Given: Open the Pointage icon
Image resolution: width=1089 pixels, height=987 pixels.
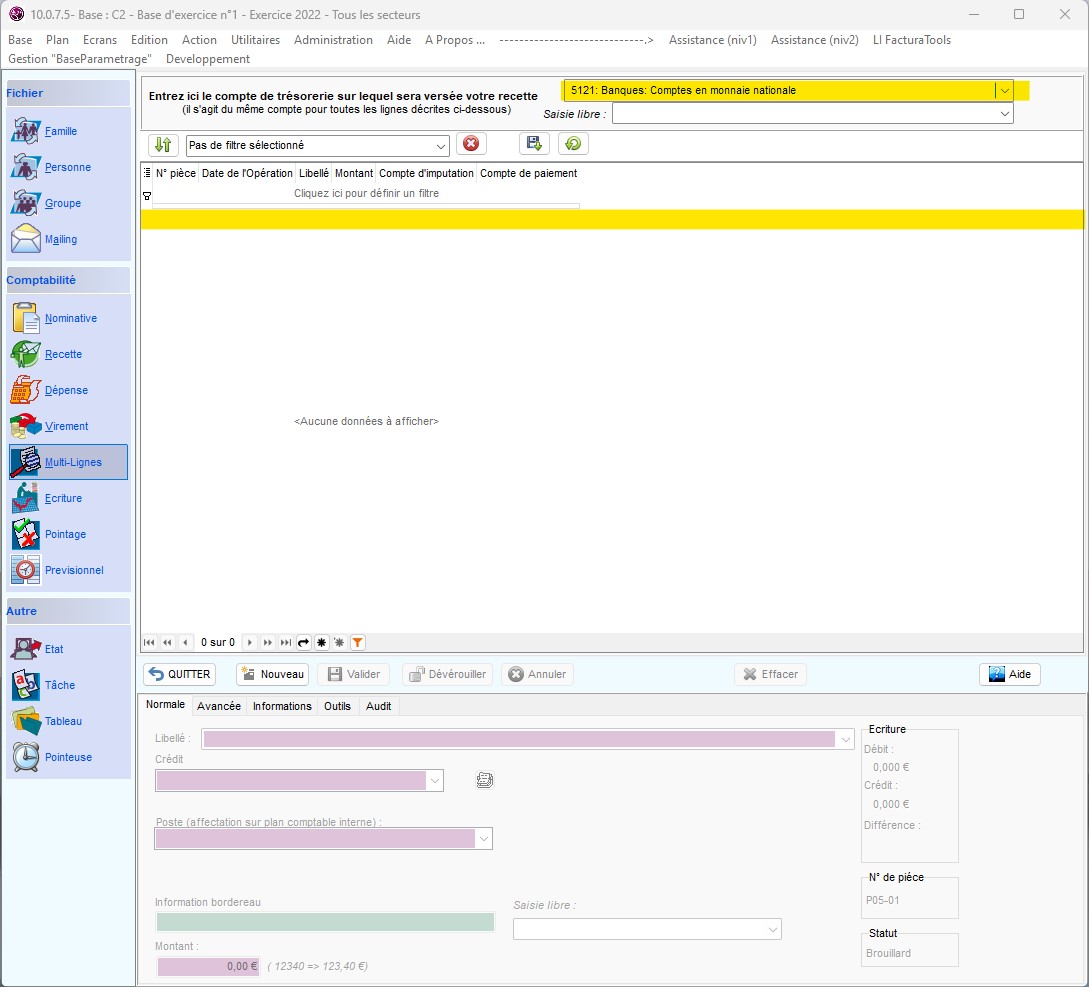Looking at the screenshot, I should [26, 534].
